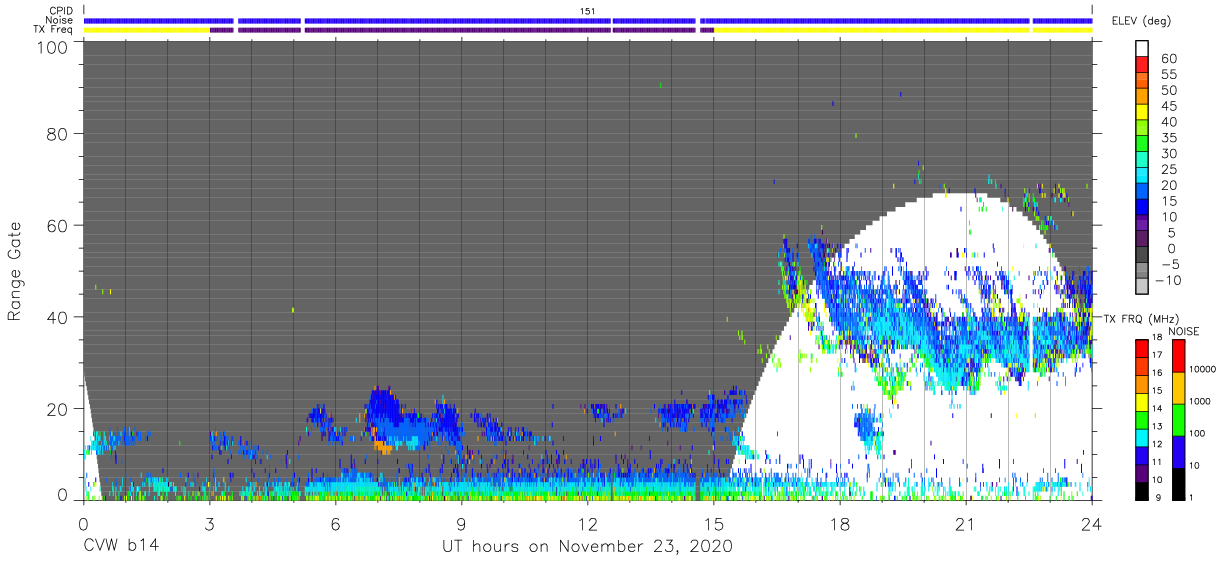Click NOISE scale label '1000'
This screenshot has width=1228, height=567.
pyautogui.click(x=1202, y=401)
